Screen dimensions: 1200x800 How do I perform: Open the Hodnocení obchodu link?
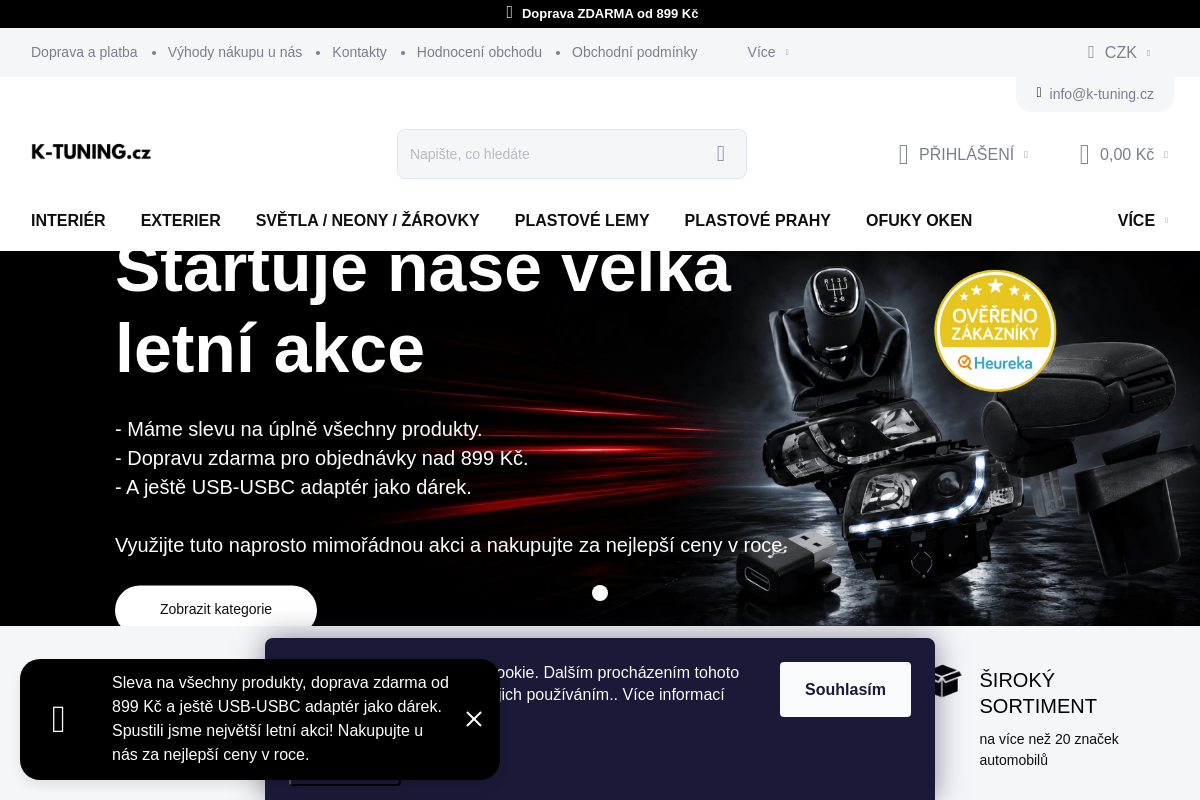479,52
